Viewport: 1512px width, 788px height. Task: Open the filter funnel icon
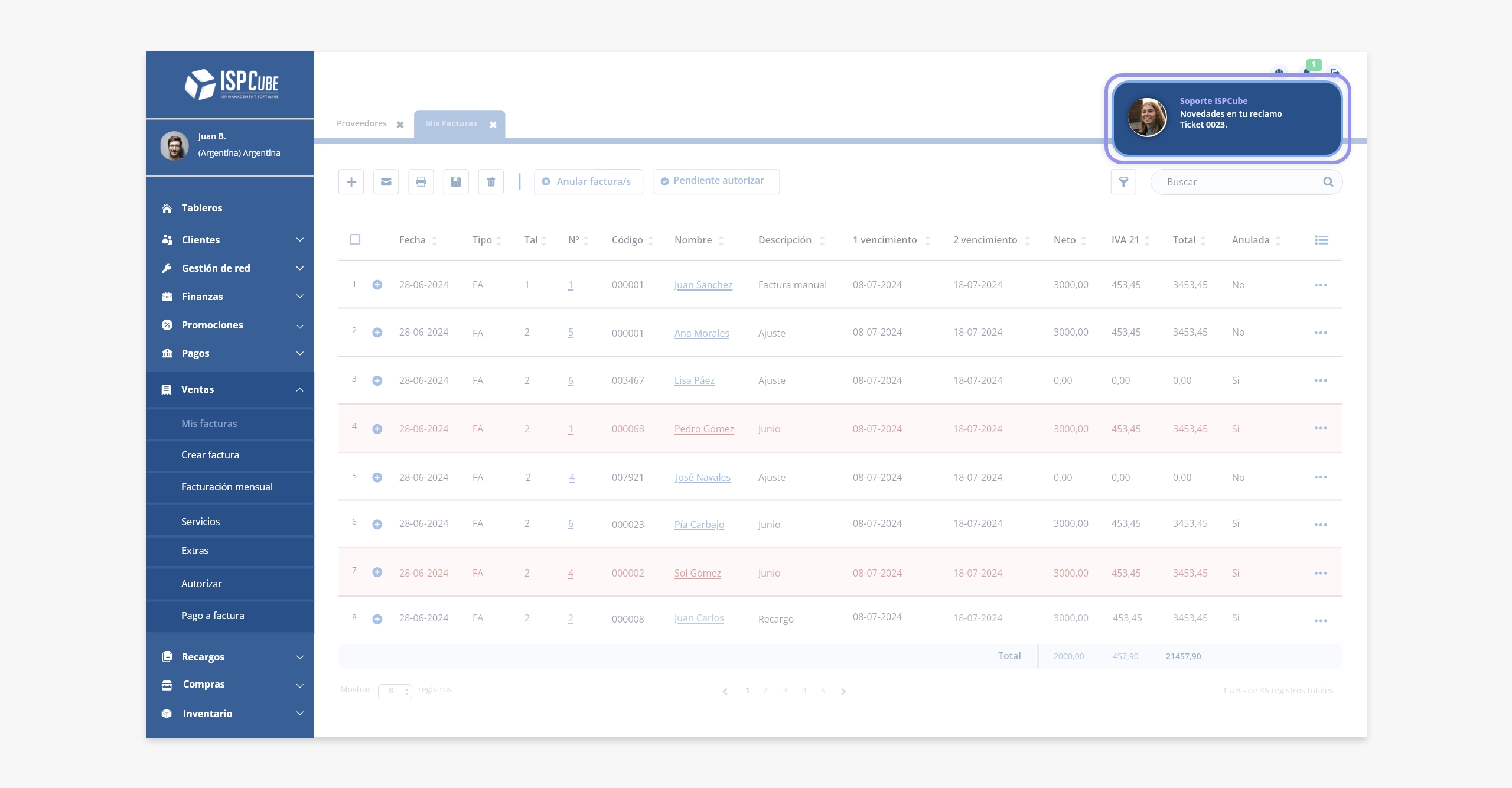click(1123, 182)
